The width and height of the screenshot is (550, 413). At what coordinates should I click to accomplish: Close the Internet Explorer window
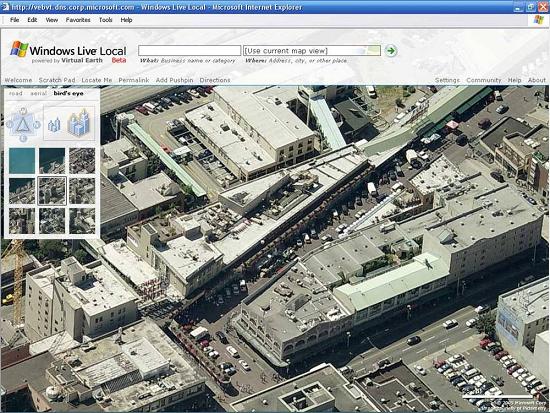543,7
